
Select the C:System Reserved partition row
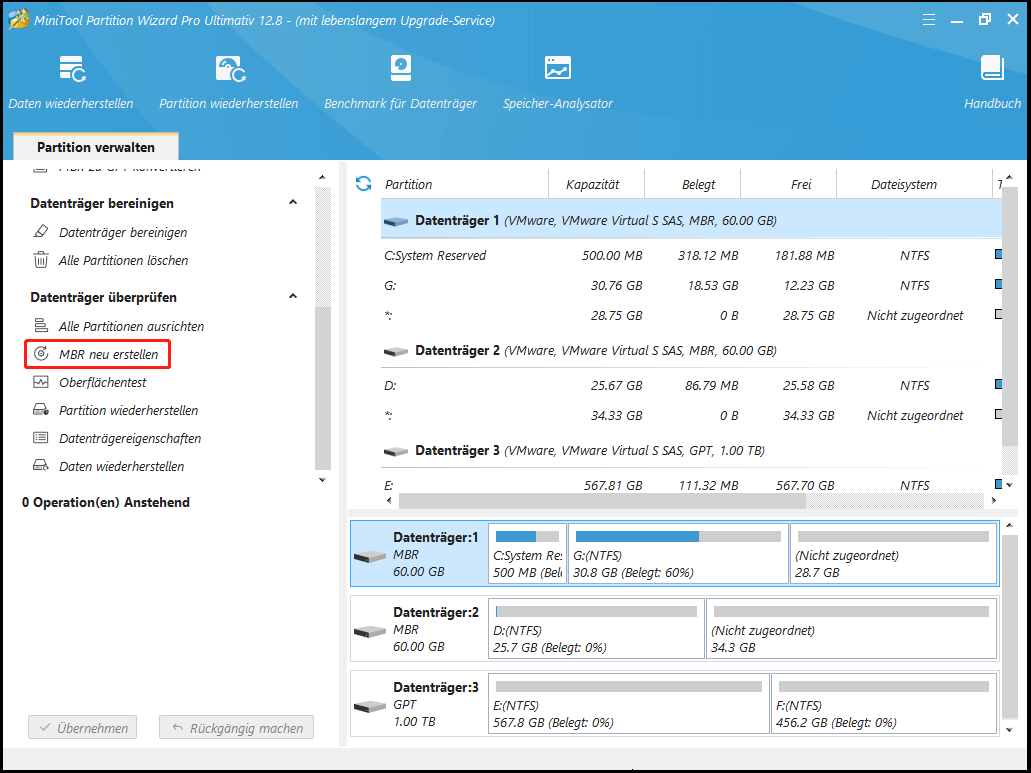692,255
